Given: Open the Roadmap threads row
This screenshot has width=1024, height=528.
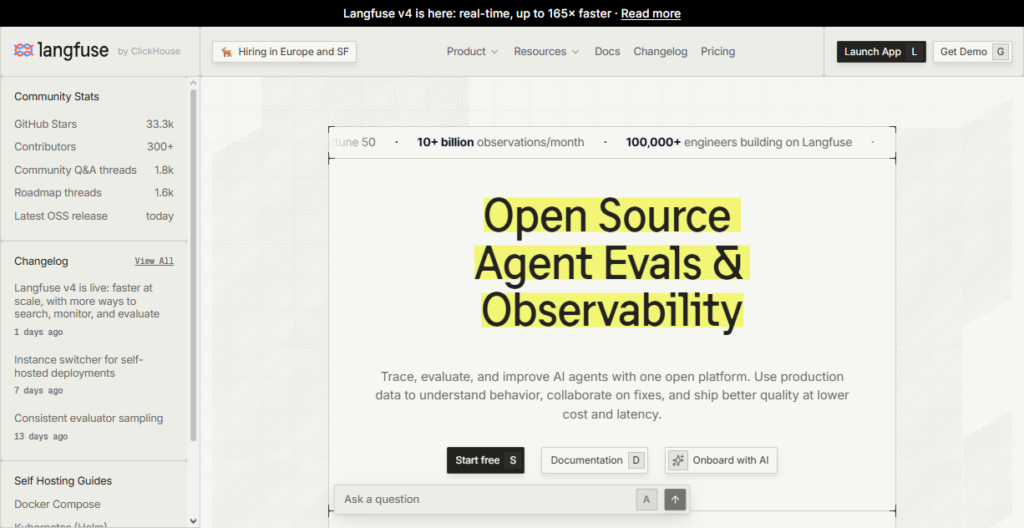Looking at the screenshot, I should (94, 193).
